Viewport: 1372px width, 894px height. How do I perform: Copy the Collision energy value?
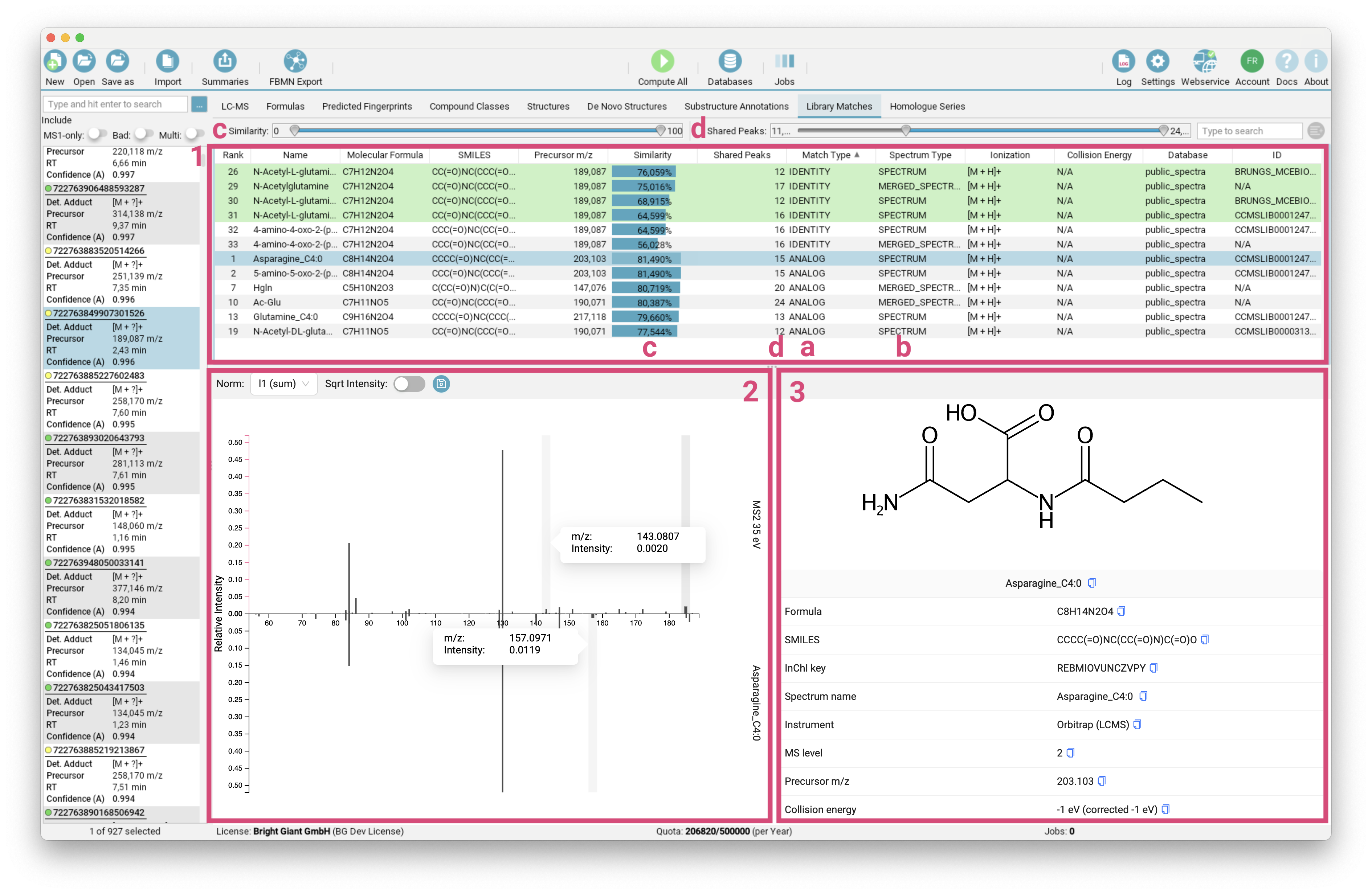[x=1165, y=809]
